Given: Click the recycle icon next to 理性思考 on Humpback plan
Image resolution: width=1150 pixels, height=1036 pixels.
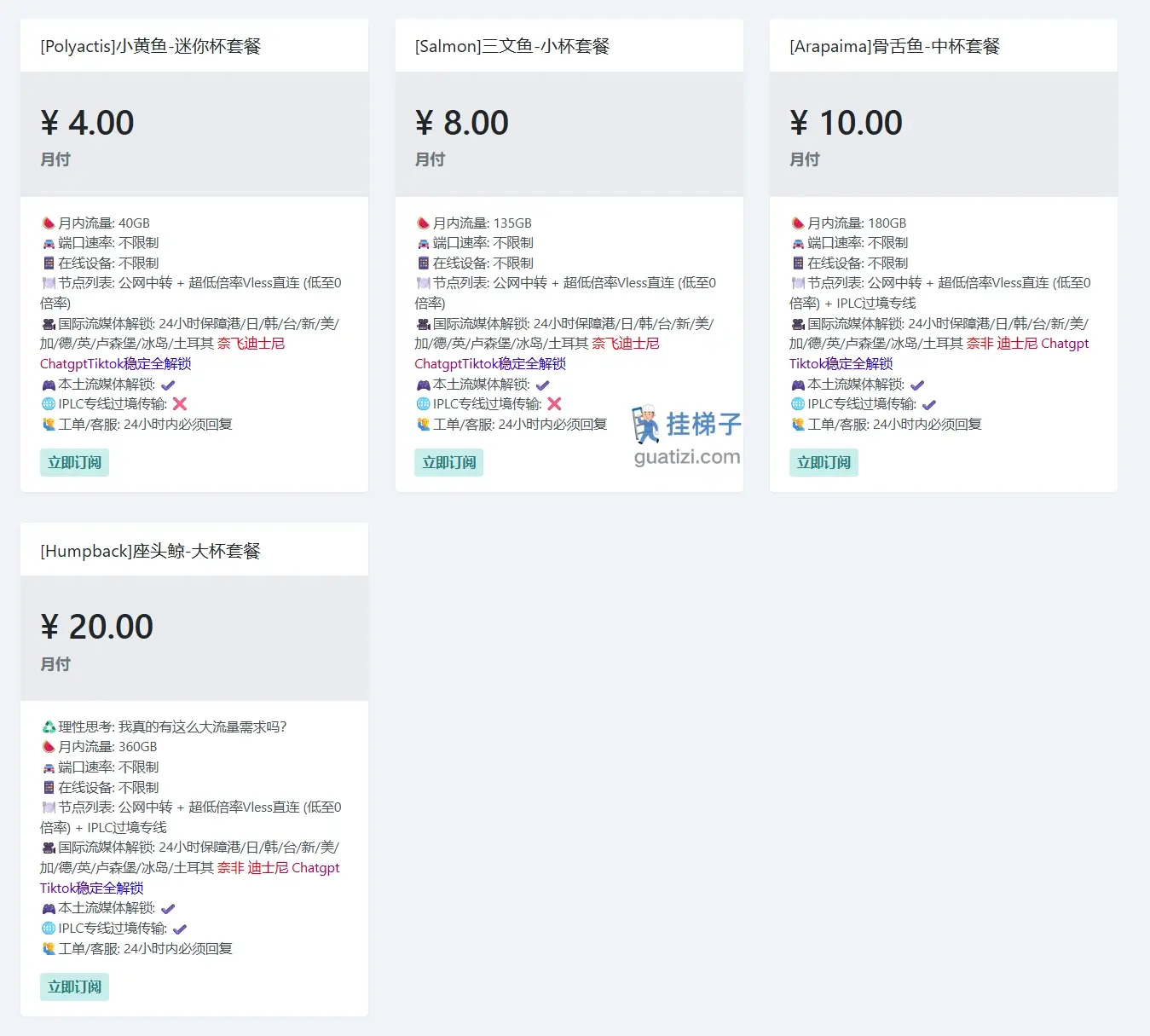Looking at the screenshot, I should point(49,726).
